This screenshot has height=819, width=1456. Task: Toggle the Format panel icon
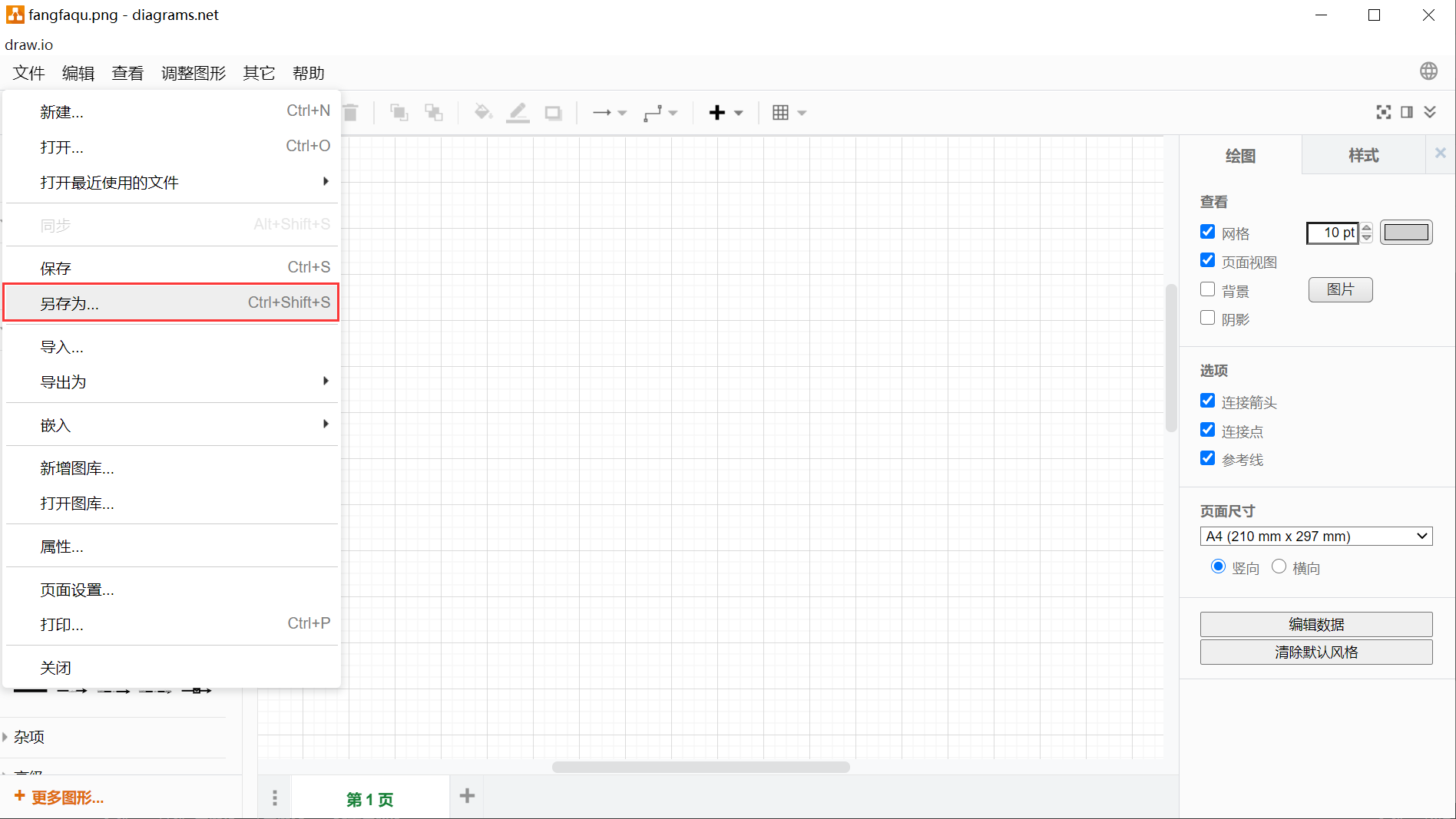point(1406,112)
